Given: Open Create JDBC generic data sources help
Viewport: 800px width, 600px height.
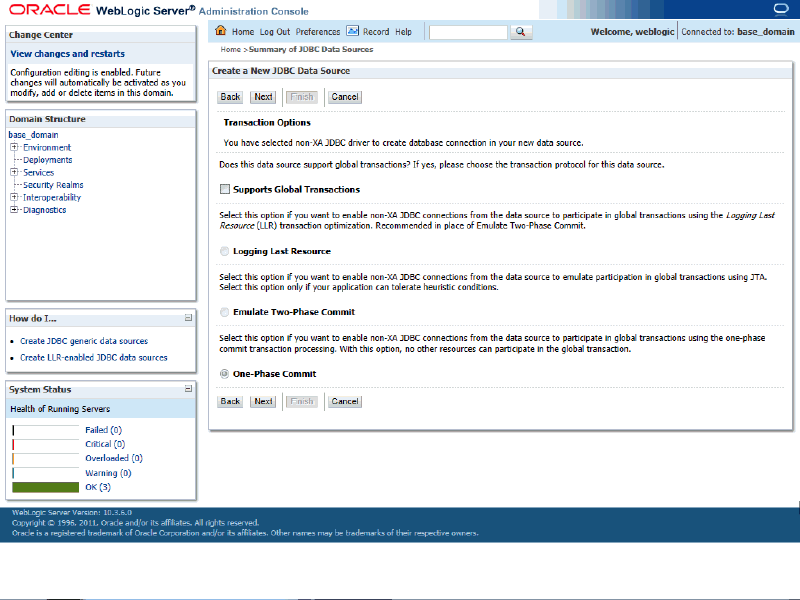Looking at the screenshot, I should point(84,341).
